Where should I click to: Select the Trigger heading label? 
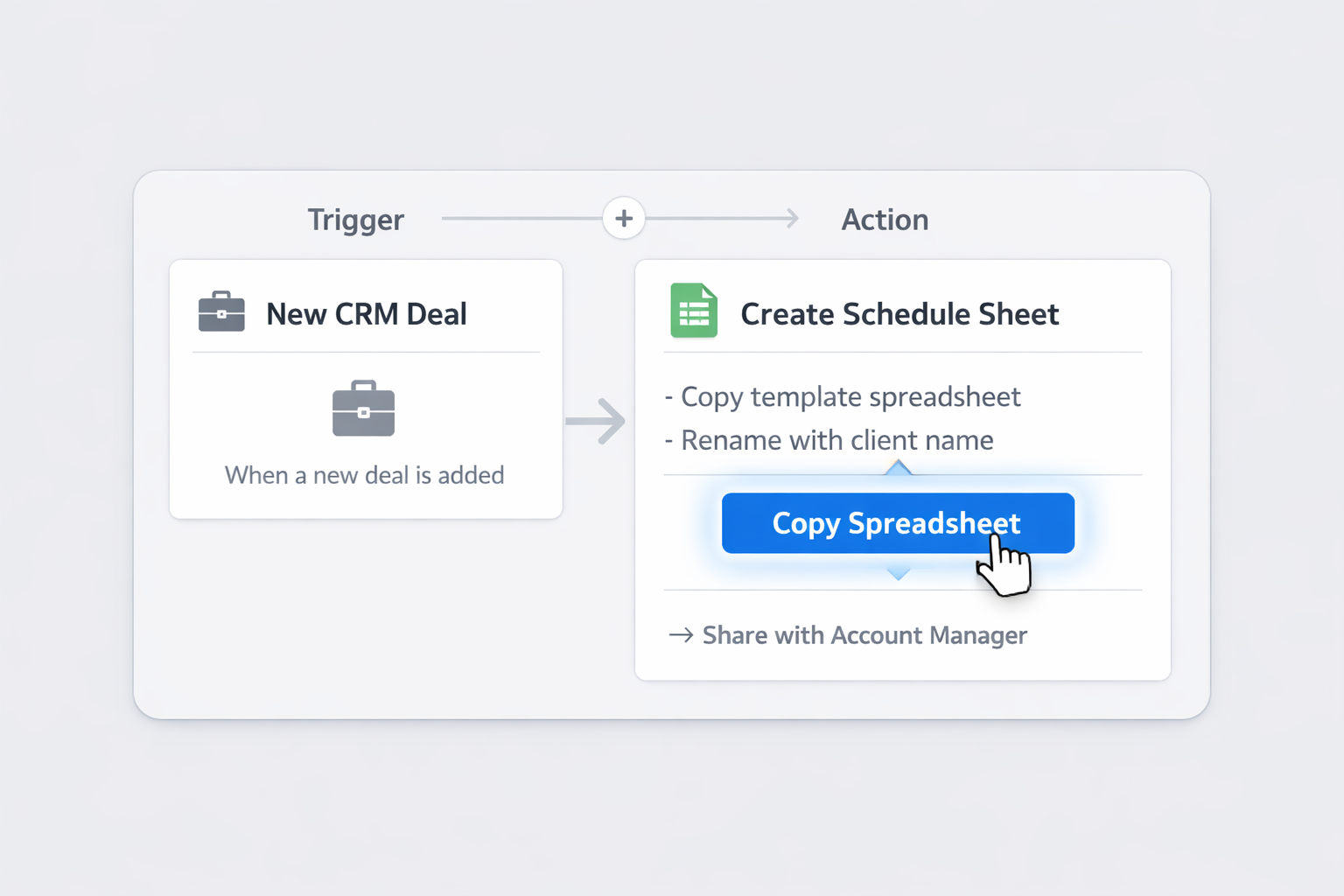356,220
